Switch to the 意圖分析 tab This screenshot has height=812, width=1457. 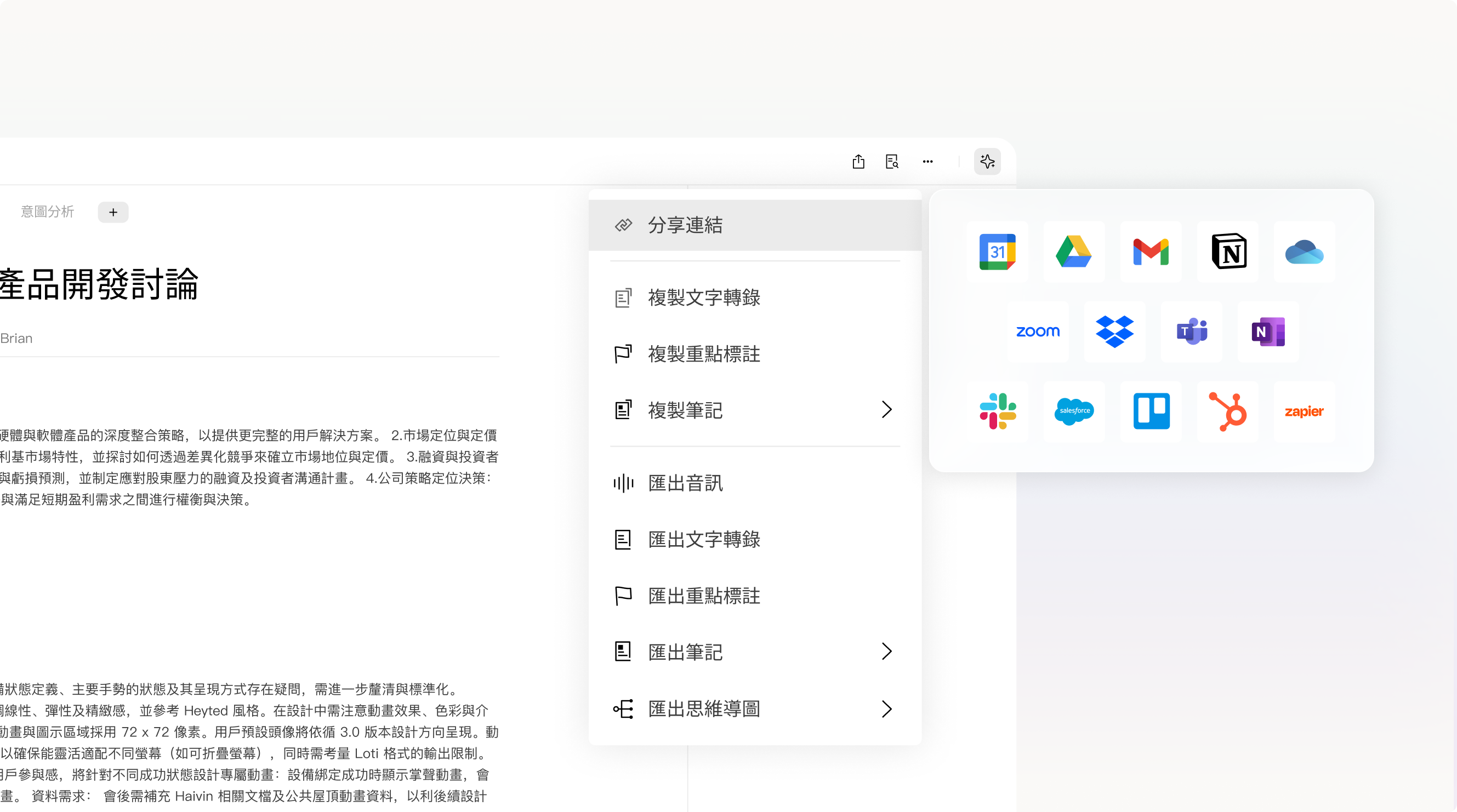48,212
